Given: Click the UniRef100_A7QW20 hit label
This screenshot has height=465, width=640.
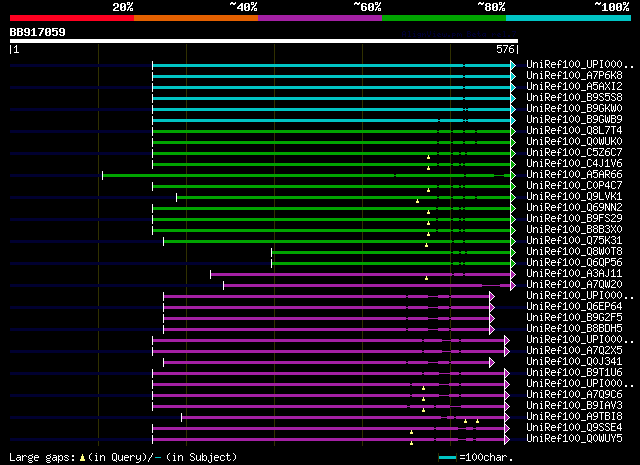Looking at the screenshot, I should point(574,285).
